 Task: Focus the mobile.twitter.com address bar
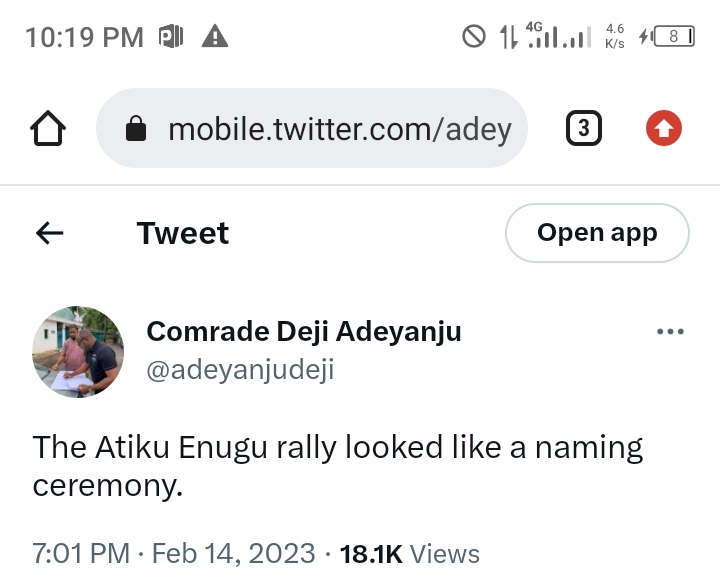(x=338, y=129)
